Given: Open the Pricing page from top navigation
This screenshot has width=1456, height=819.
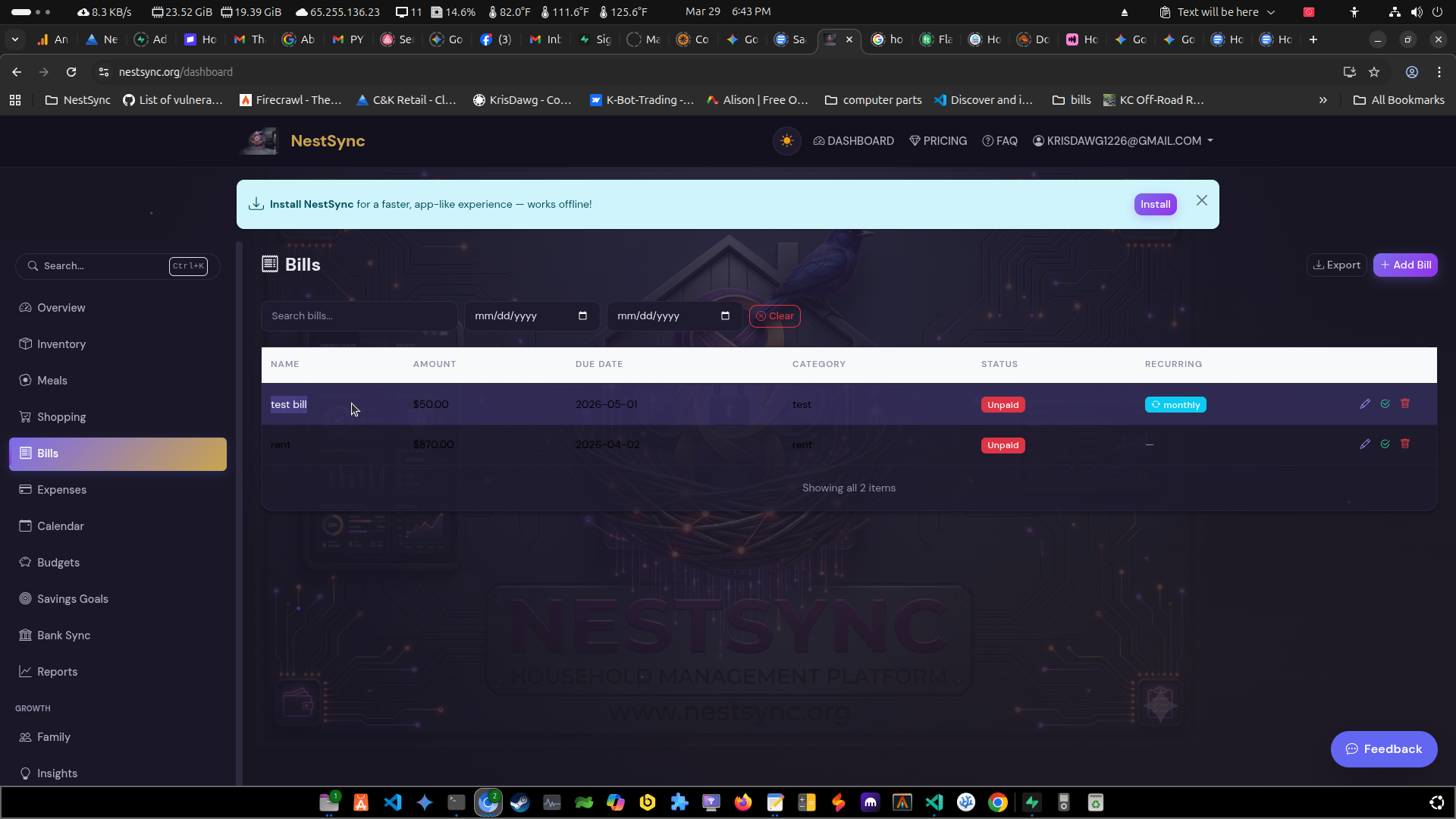Looking at the screenshot, I should pyautogui.click(x=938, y=140).
